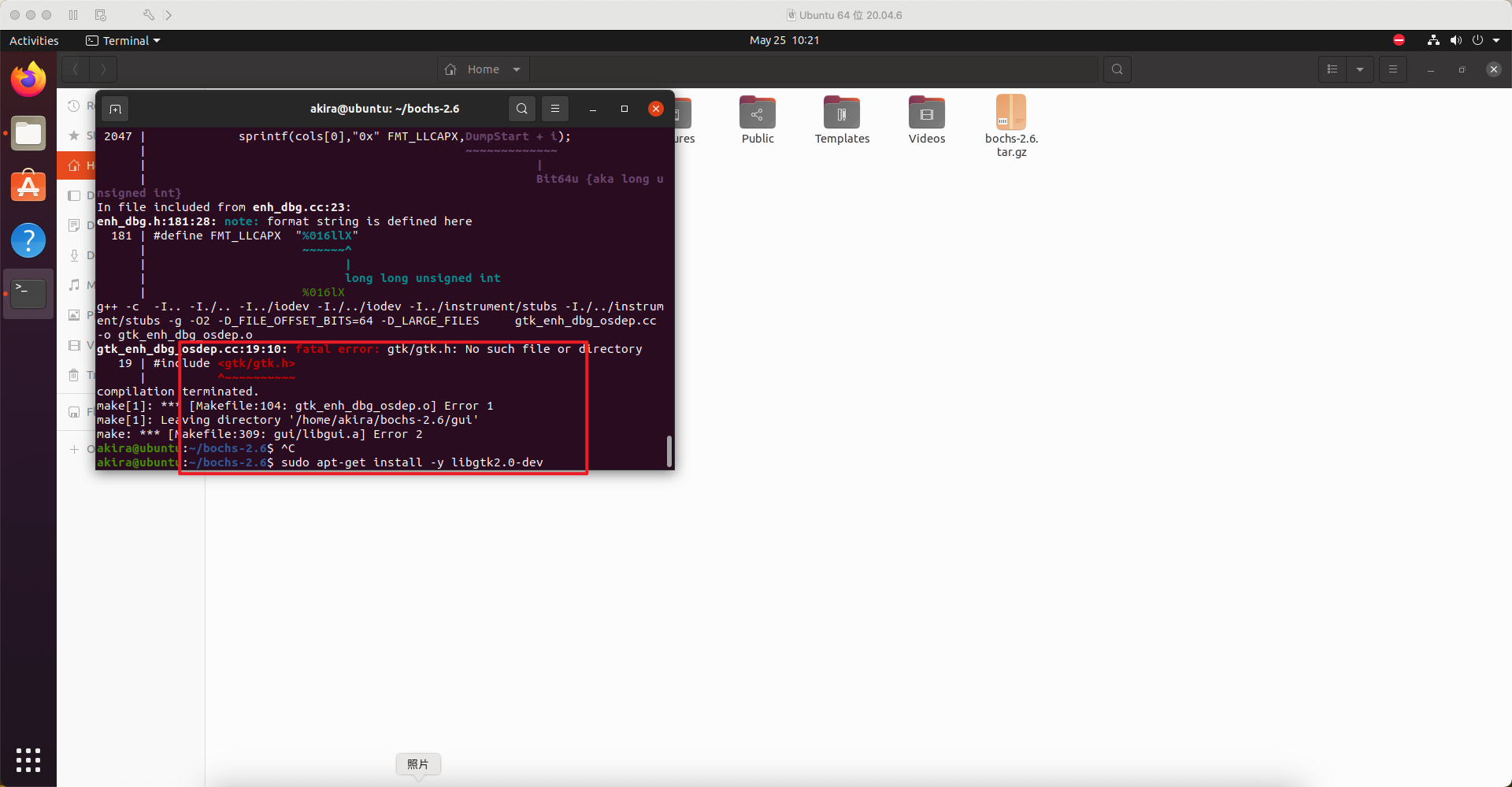1512x787 pixels.
Task: Select the Public folder
Action: (758, 121)
